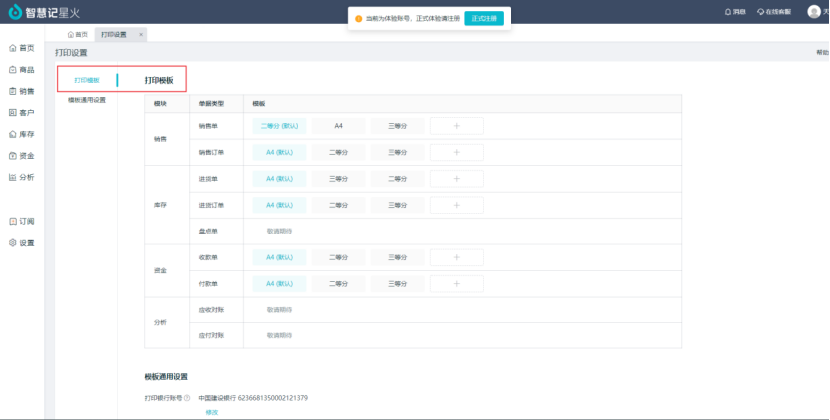Select A4 (默认) template for 付款单

pos(279,284)
